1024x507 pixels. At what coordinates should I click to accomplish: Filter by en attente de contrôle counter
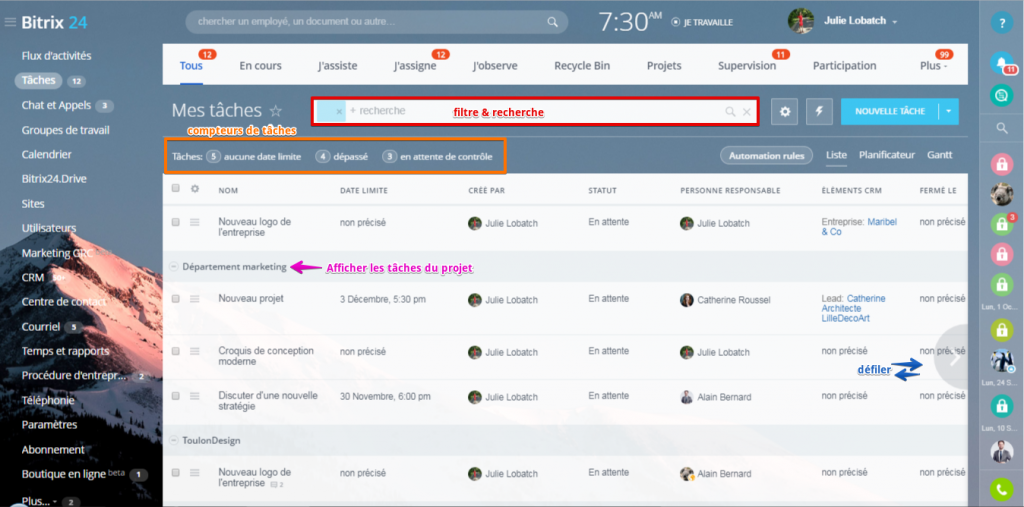[438, 157]
